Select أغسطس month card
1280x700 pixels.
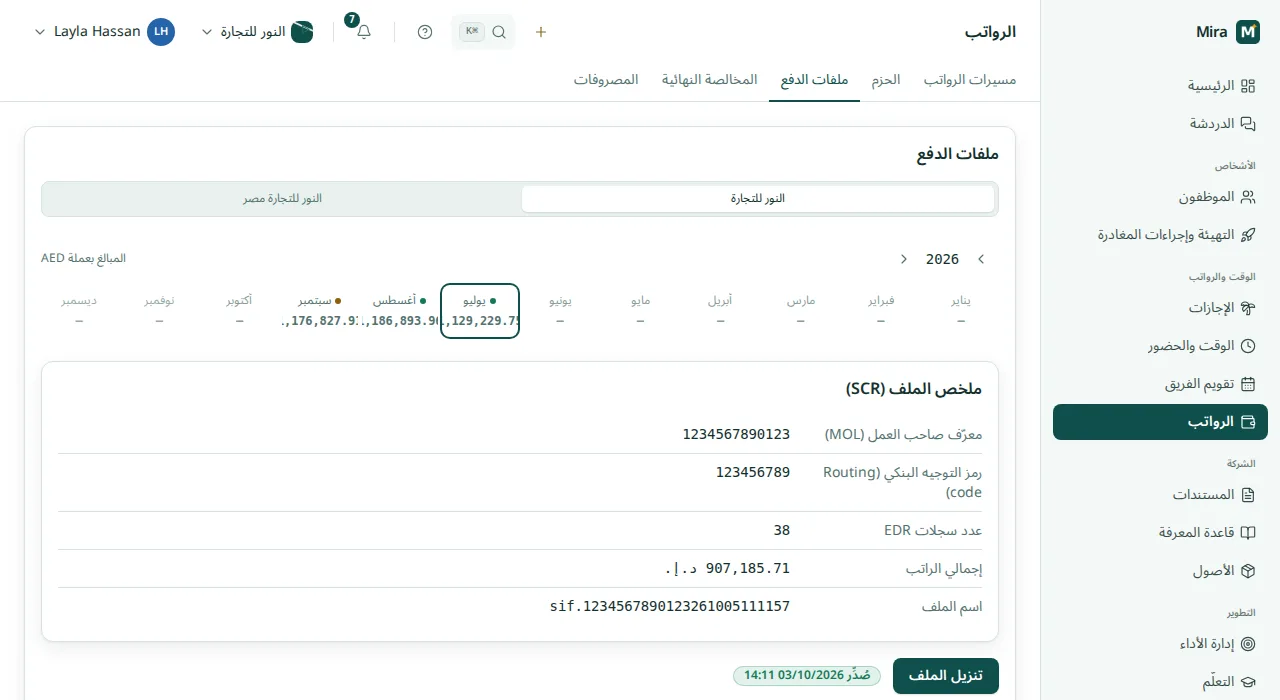400,311
